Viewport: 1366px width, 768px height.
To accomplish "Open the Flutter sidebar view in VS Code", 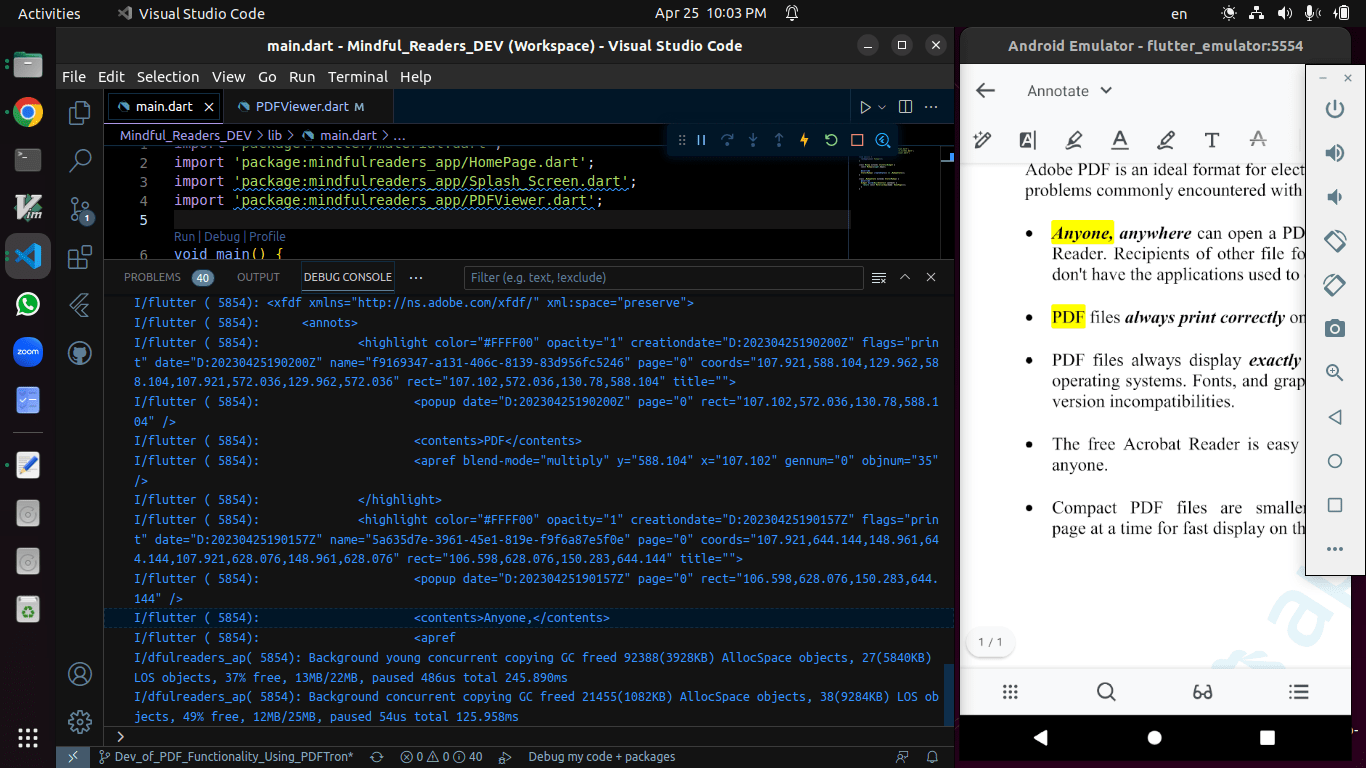I will click(x=80, y=305).
